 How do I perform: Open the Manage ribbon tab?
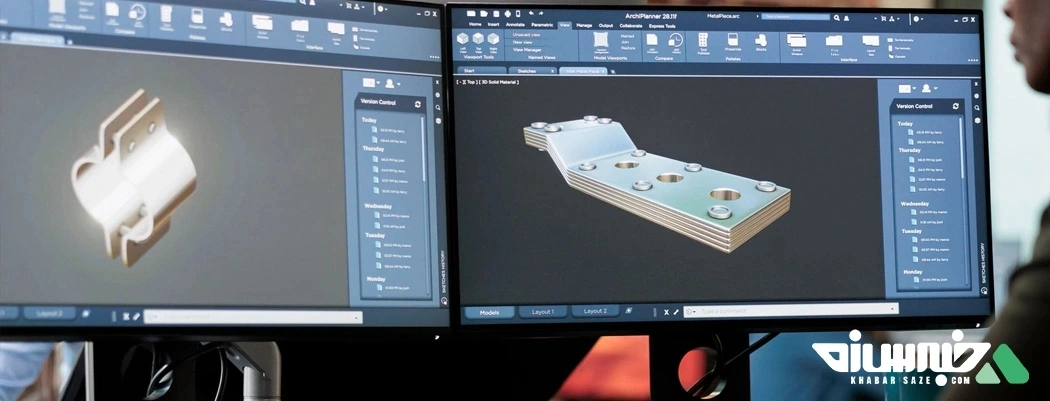(584, 25)
